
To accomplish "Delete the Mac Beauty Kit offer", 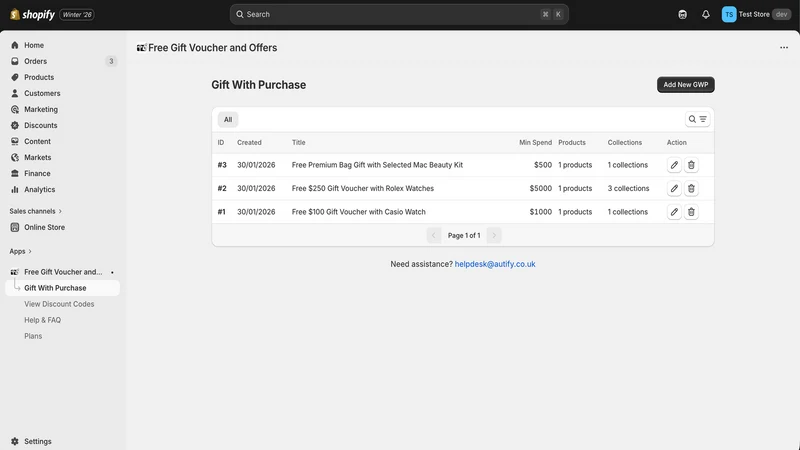I will [x=691, y=165].
